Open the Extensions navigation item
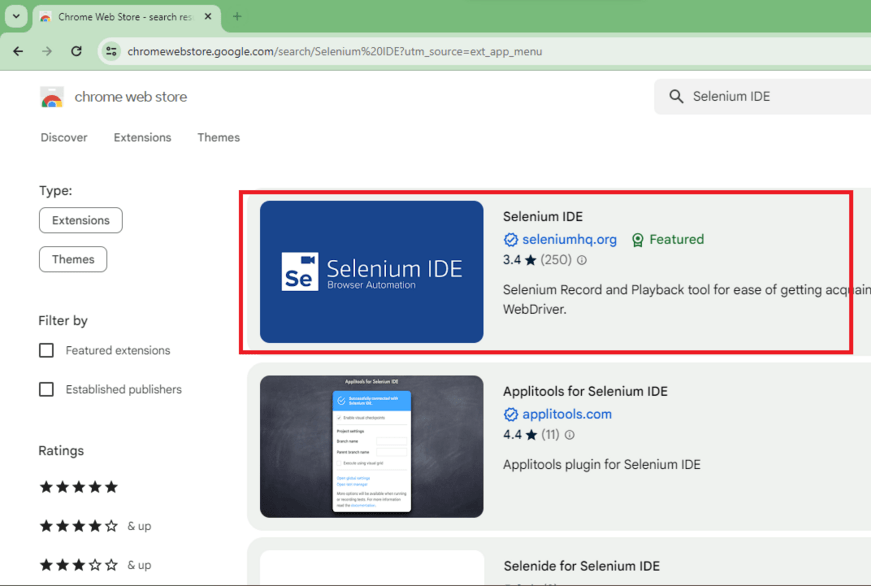This screenshot has width=871, height=586. pos(142,138)
